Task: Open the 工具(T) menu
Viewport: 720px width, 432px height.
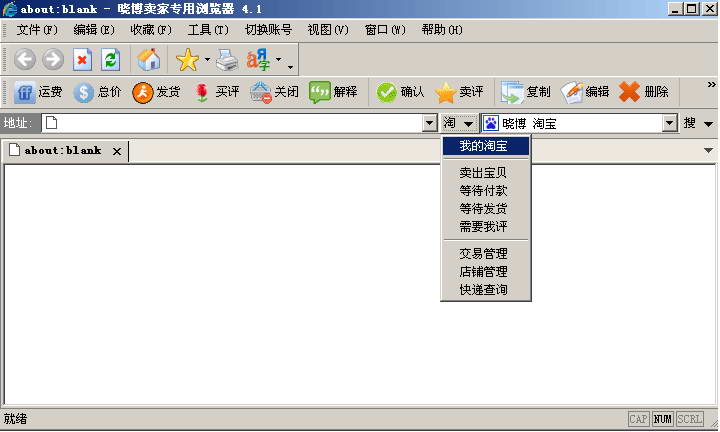Action: tap(208, 30)
